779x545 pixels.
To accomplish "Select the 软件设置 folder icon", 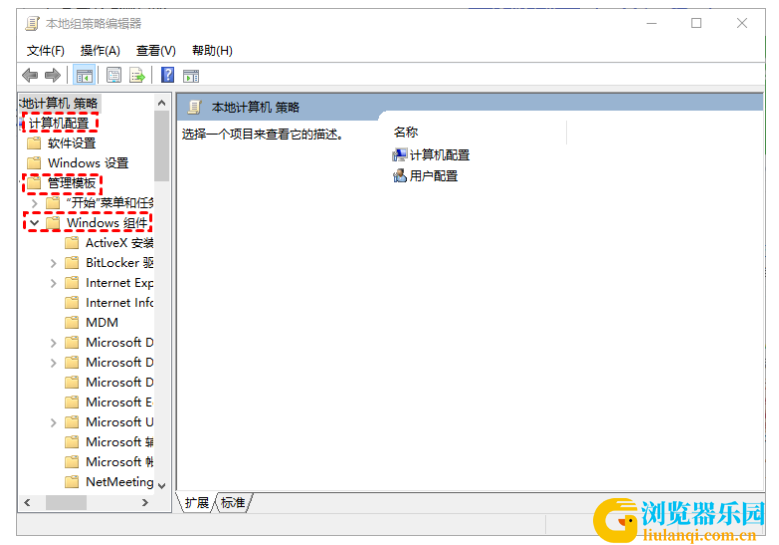I will [x=34, y=143].
